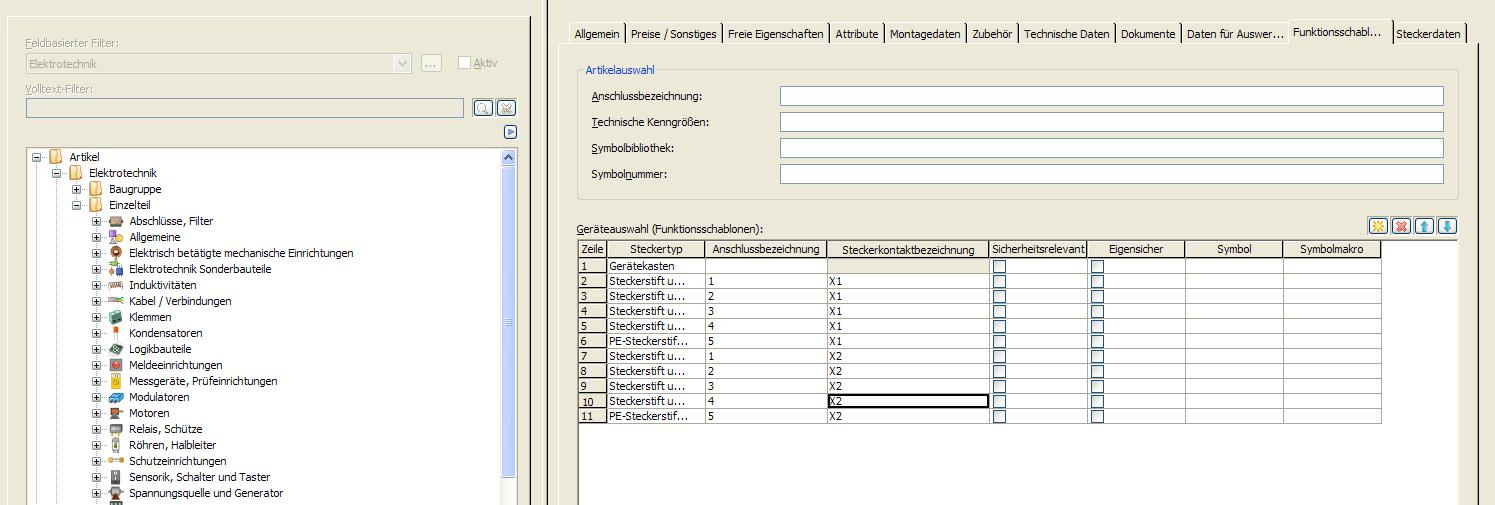Collapse the Artikel root node
The image size is (1495, 505).
tap(37, 157)
